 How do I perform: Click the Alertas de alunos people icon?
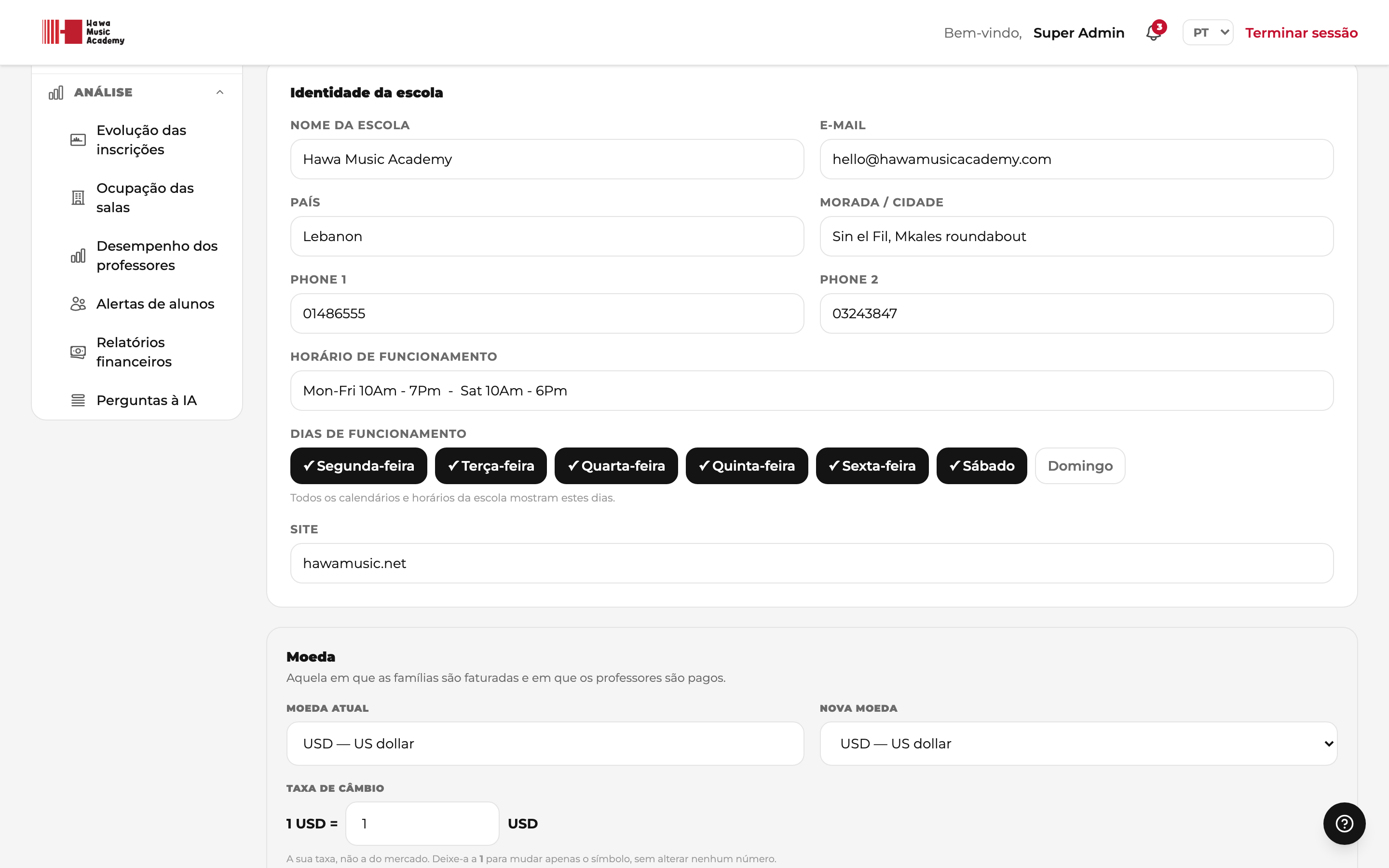[78, 304]
